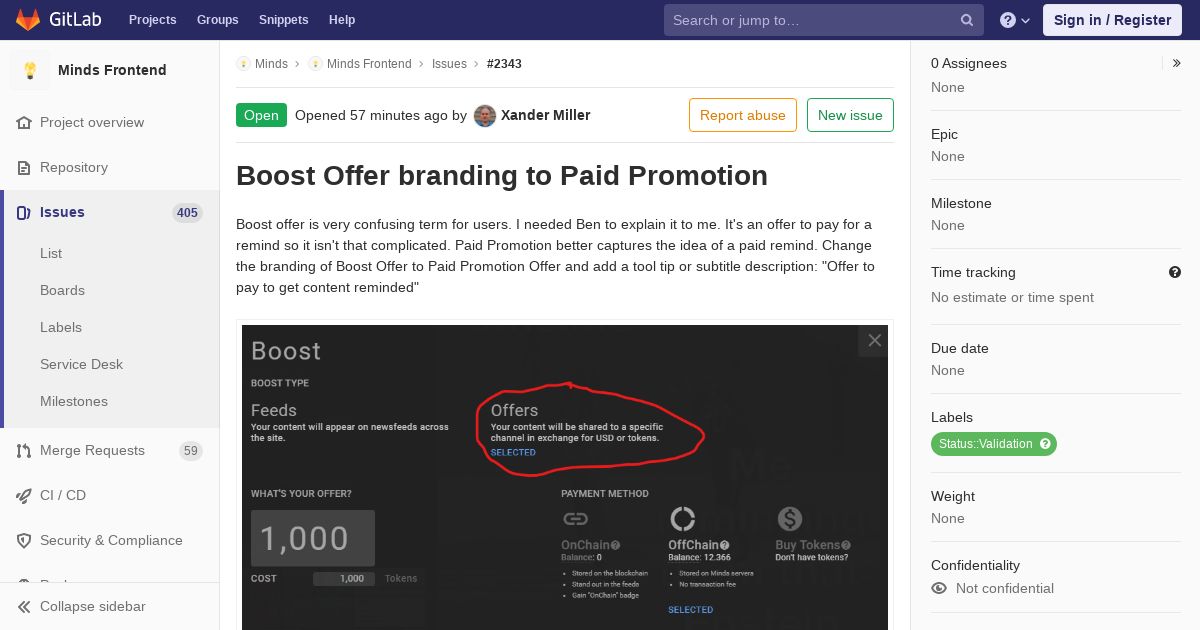Viewport: 1200px width, 630px height.
Task: Open Xander Miller's profile link
Action: pos(545,115)
